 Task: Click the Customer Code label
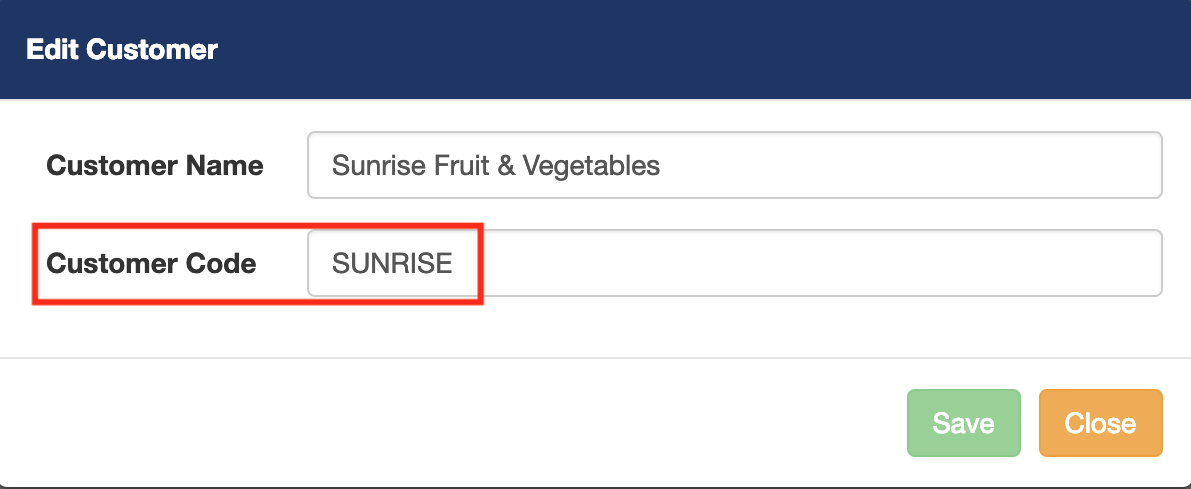click(x=151, y=263)
